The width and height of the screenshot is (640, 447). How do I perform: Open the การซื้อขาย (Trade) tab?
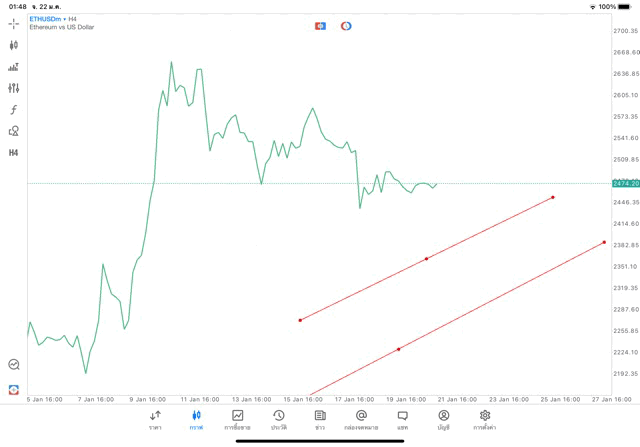(238, 419)
